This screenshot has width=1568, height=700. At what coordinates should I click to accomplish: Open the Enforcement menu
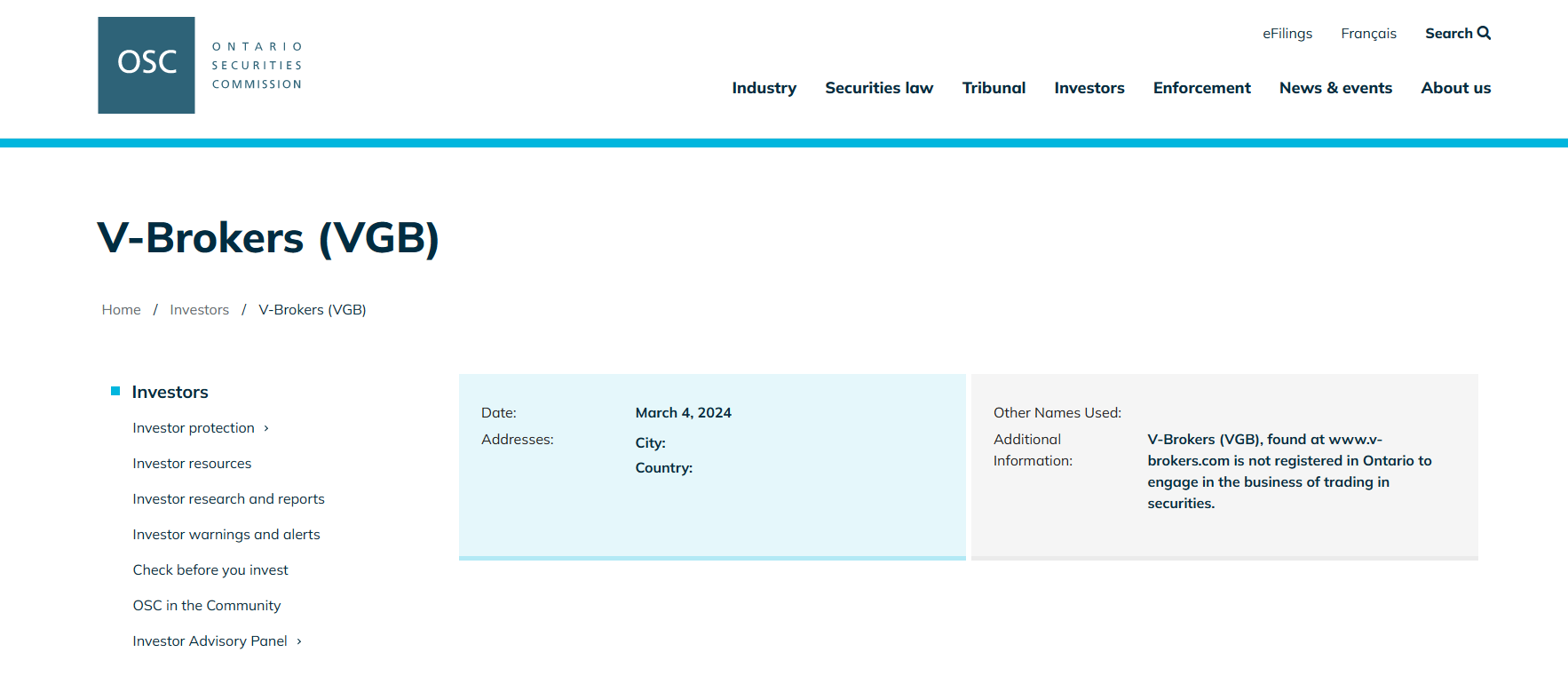click(1202, 88)
